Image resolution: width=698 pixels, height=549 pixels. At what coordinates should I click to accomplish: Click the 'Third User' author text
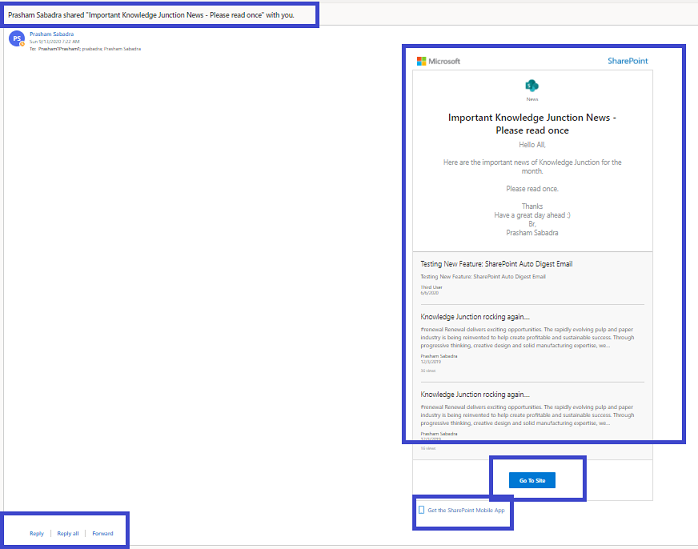[x=431, y=287]
